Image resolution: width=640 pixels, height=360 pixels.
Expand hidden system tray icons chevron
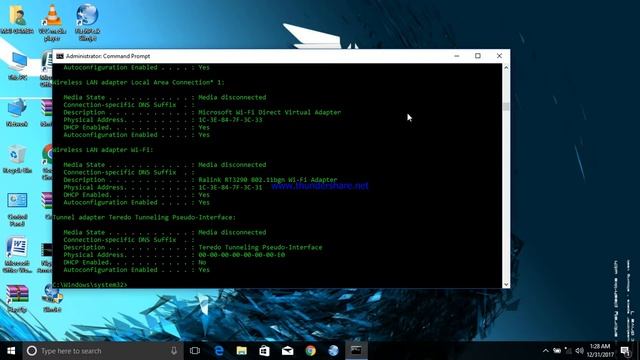546,351
